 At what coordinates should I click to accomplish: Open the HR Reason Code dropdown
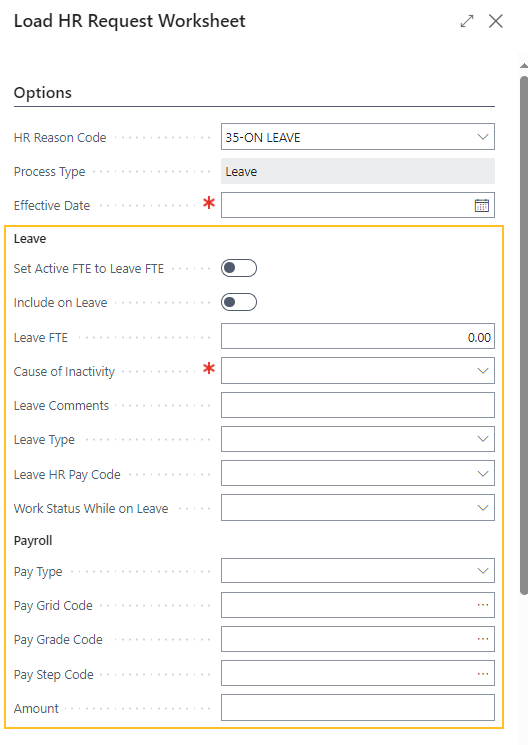(483, 137)
